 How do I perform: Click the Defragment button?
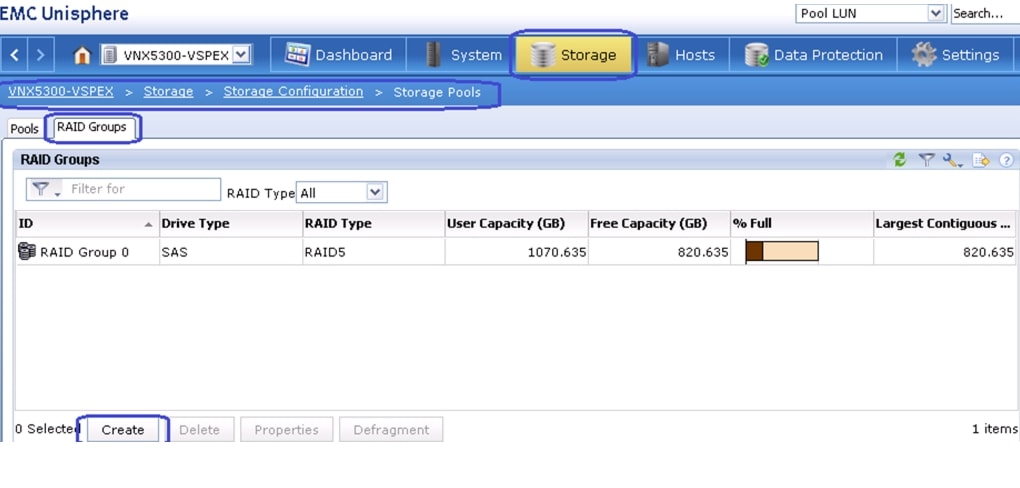(391, 429)
